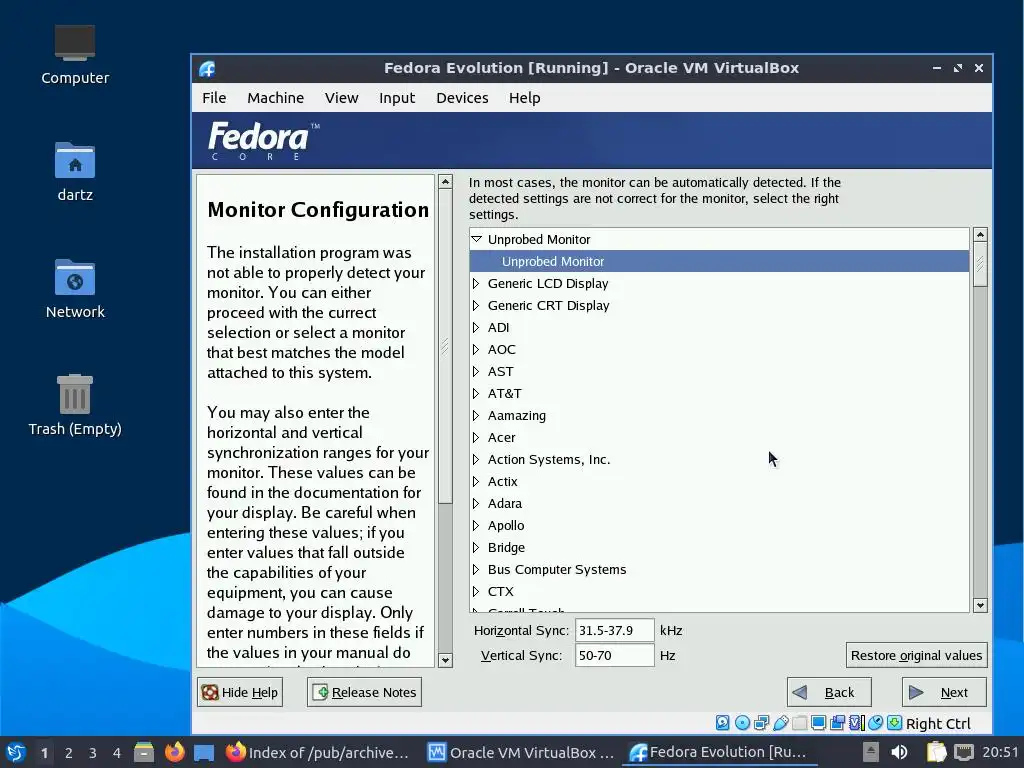Open the Computer desktop icon
The width and height of the screenshot is (1024, 768).
coord(74,55)
